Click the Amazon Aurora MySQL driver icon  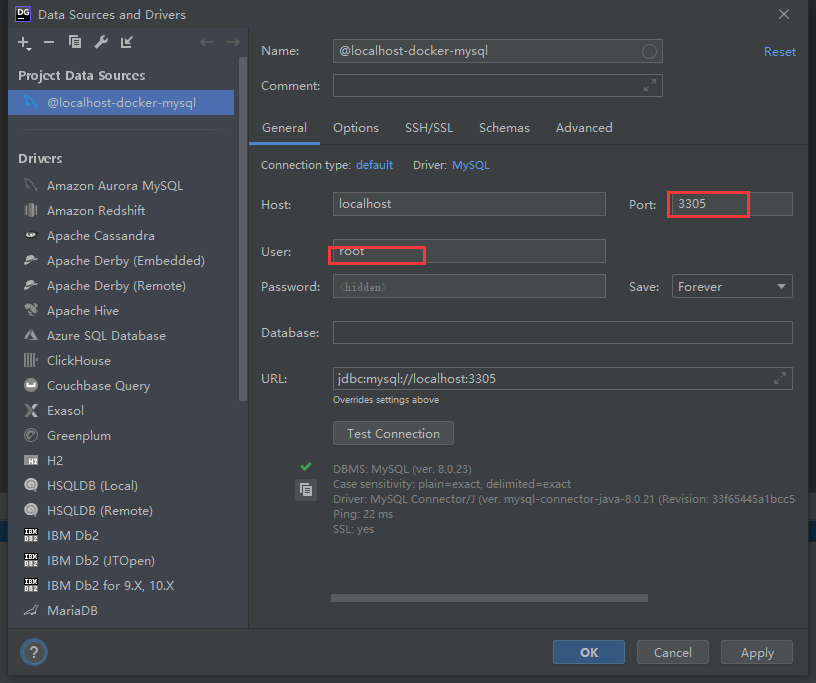point(31,185)
